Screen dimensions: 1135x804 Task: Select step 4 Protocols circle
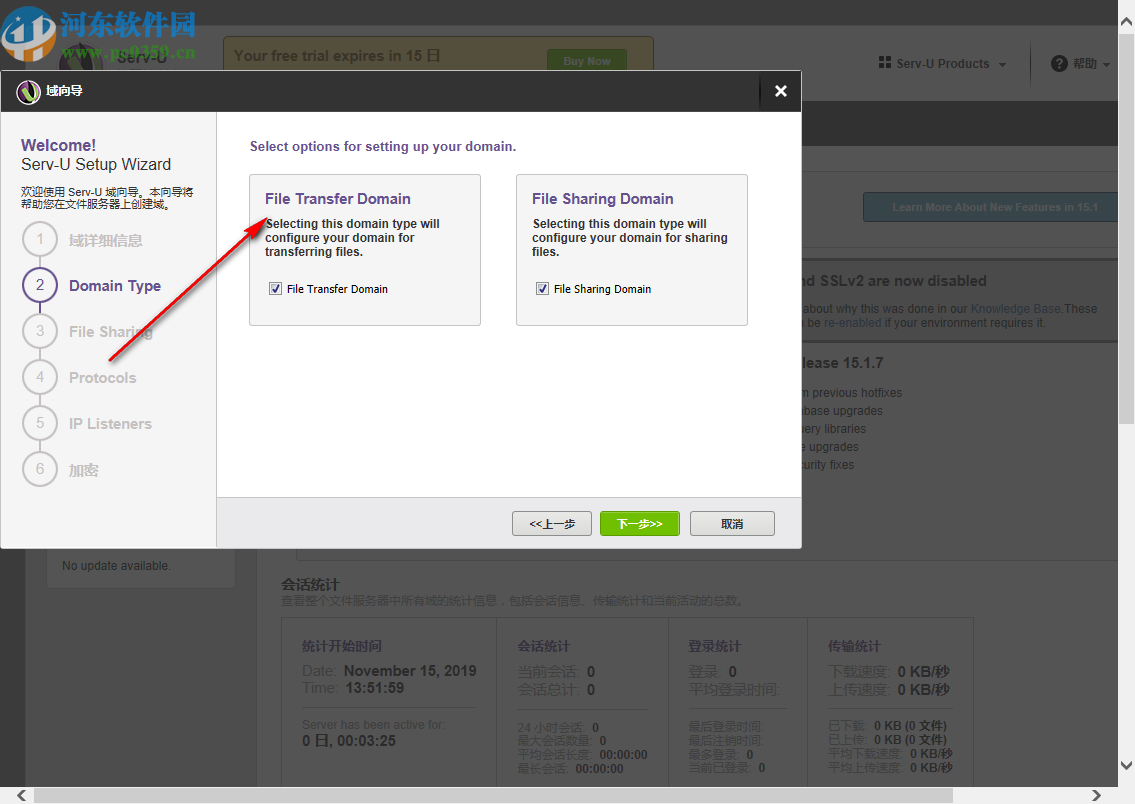40,377
